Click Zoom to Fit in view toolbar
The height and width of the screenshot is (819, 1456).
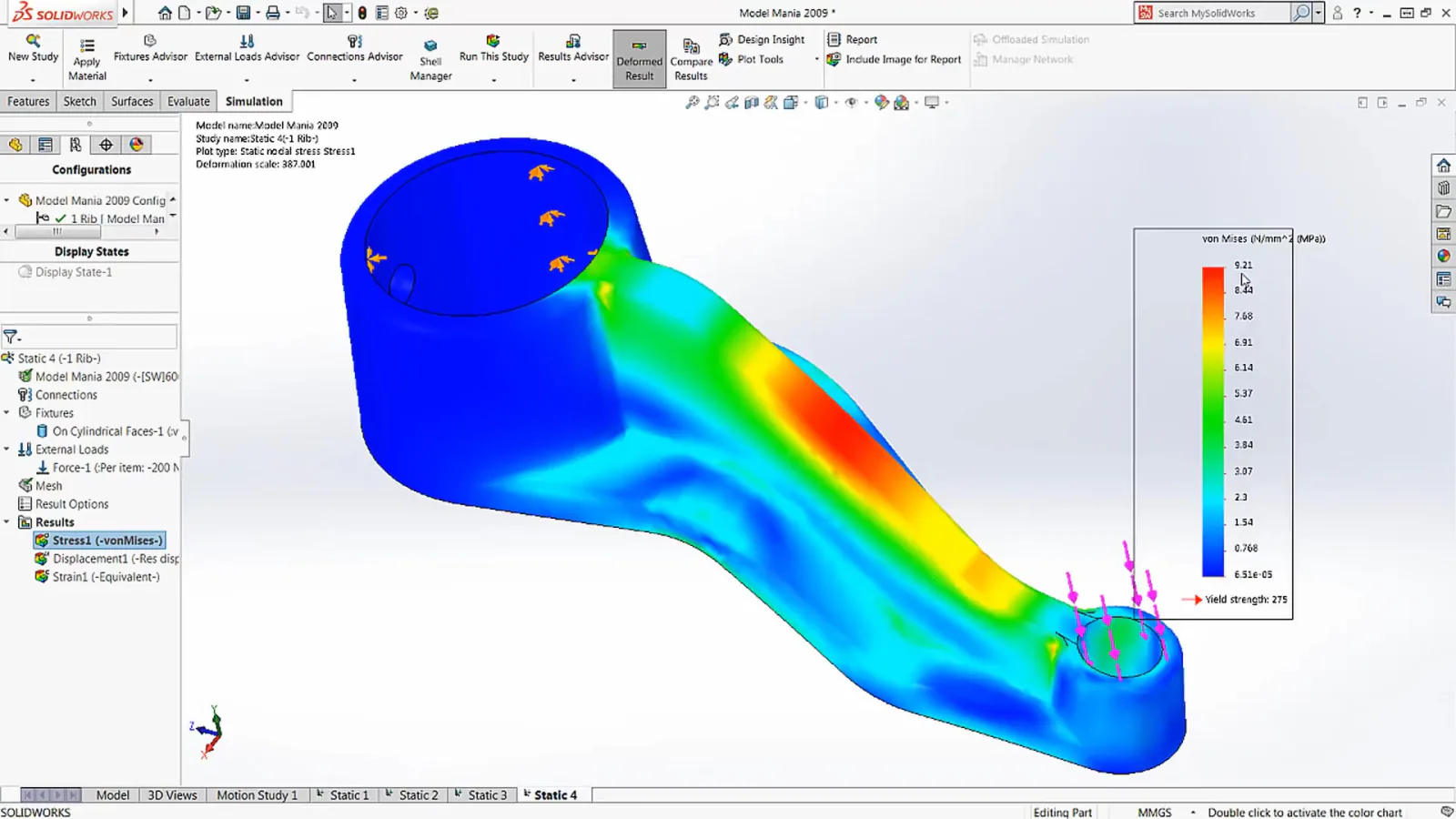click(693, 103)
